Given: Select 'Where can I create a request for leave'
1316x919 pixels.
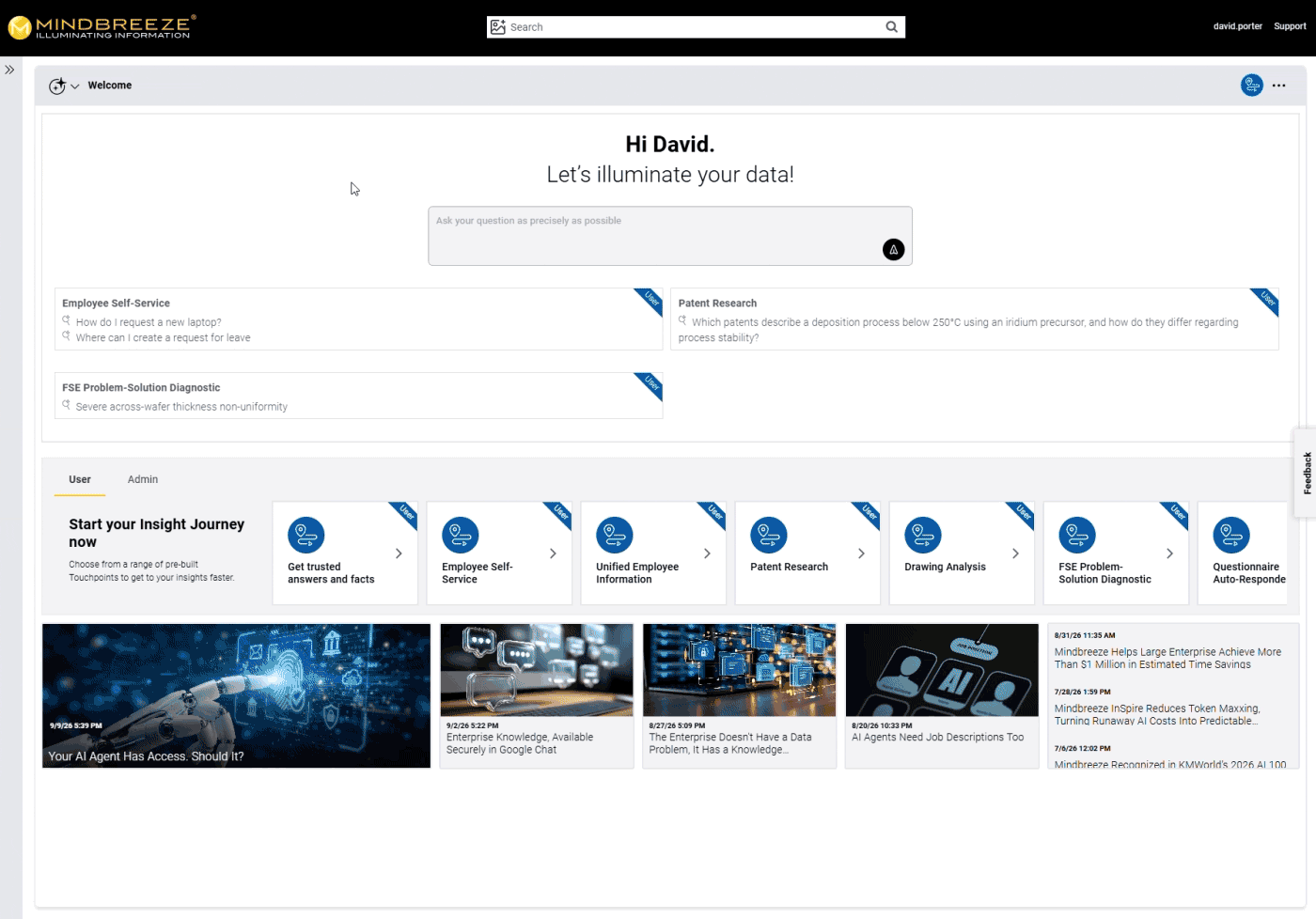Looking at the screenshot, I should click(163, 338).
